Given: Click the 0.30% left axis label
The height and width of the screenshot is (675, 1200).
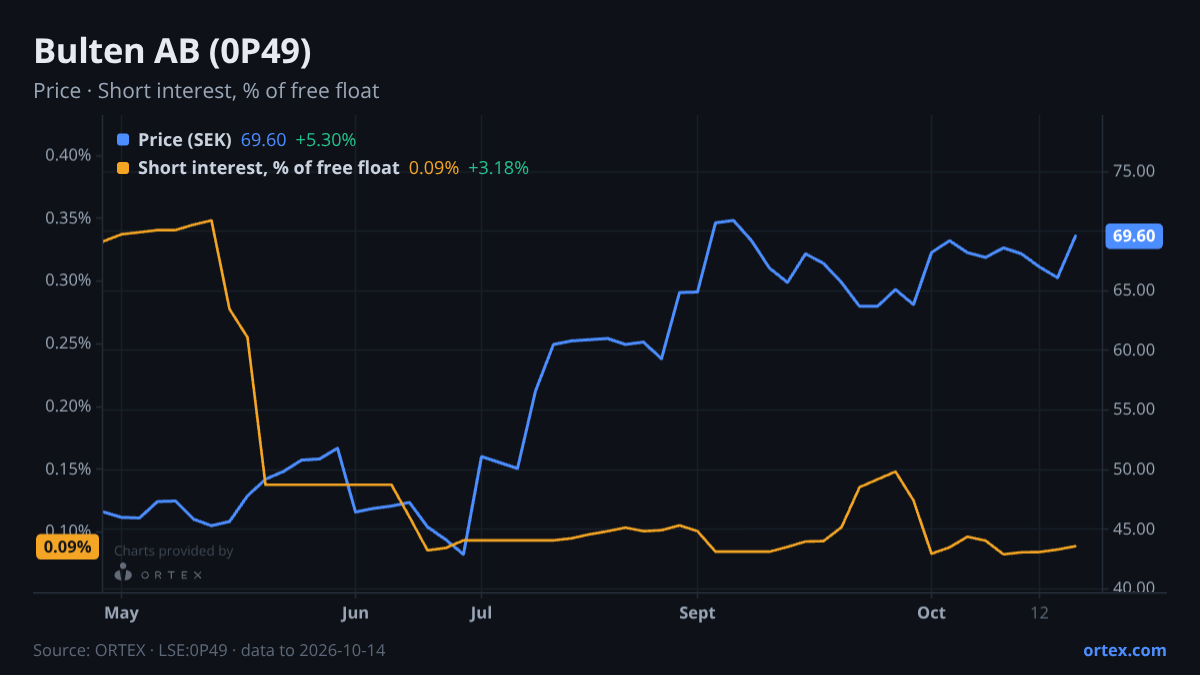Looking at the screenshot, I should tap(69, 281).
